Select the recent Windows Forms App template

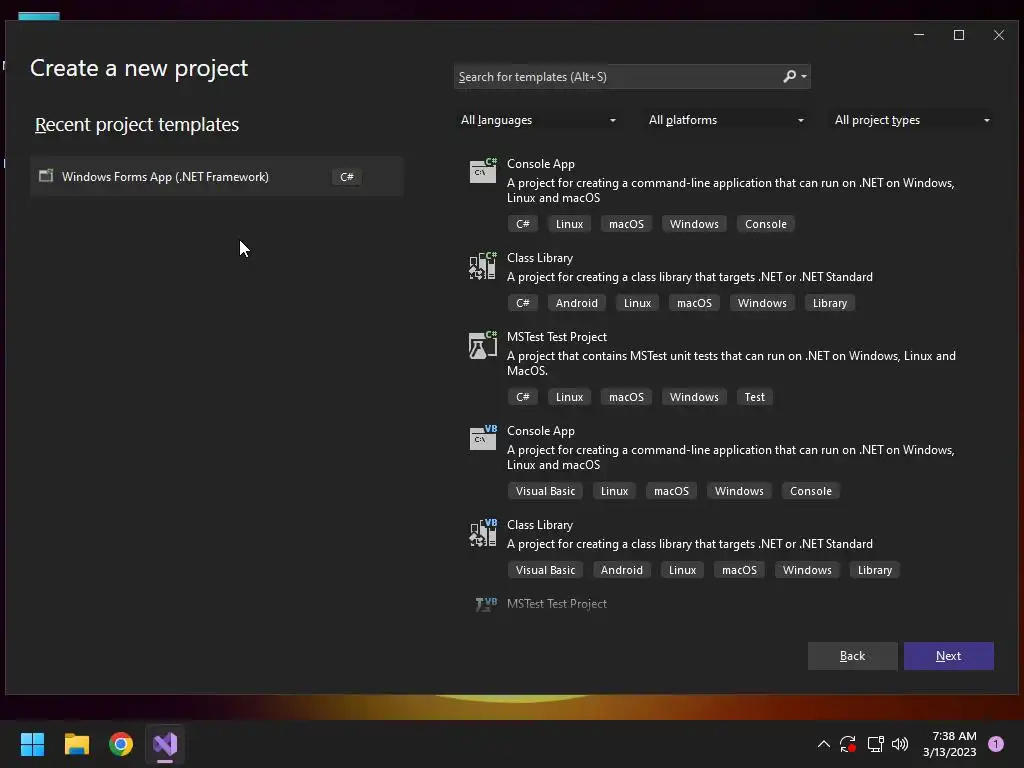[x=217, y=176]
